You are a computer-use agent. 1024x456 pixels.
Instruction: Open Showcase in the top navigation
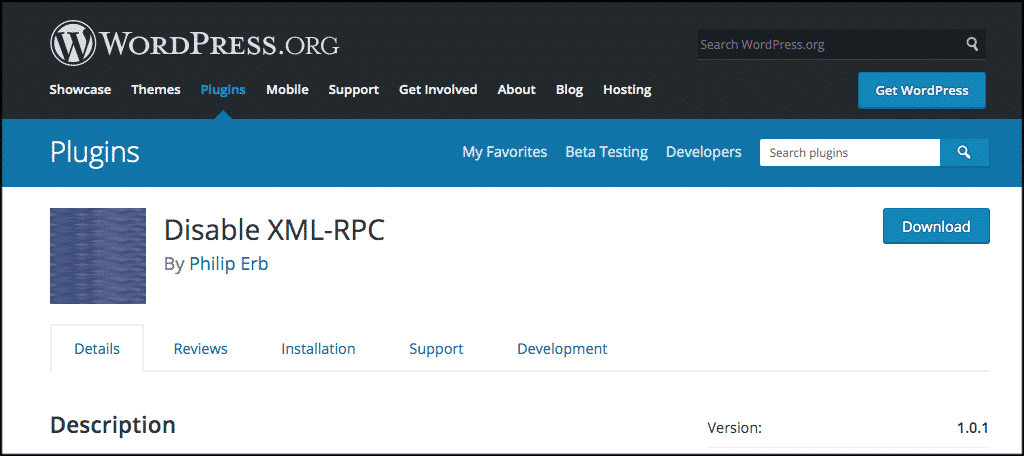[x=80, y=90]
